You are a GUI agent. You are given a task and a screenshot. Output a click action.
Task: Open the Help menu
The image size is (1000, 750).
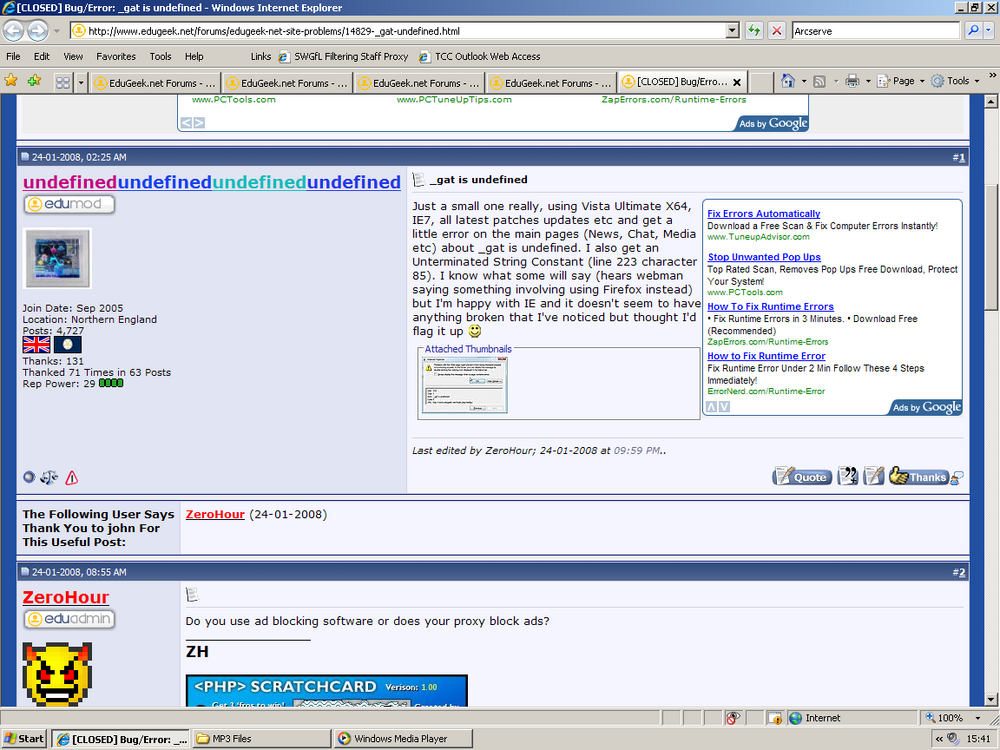pos(194,56)
